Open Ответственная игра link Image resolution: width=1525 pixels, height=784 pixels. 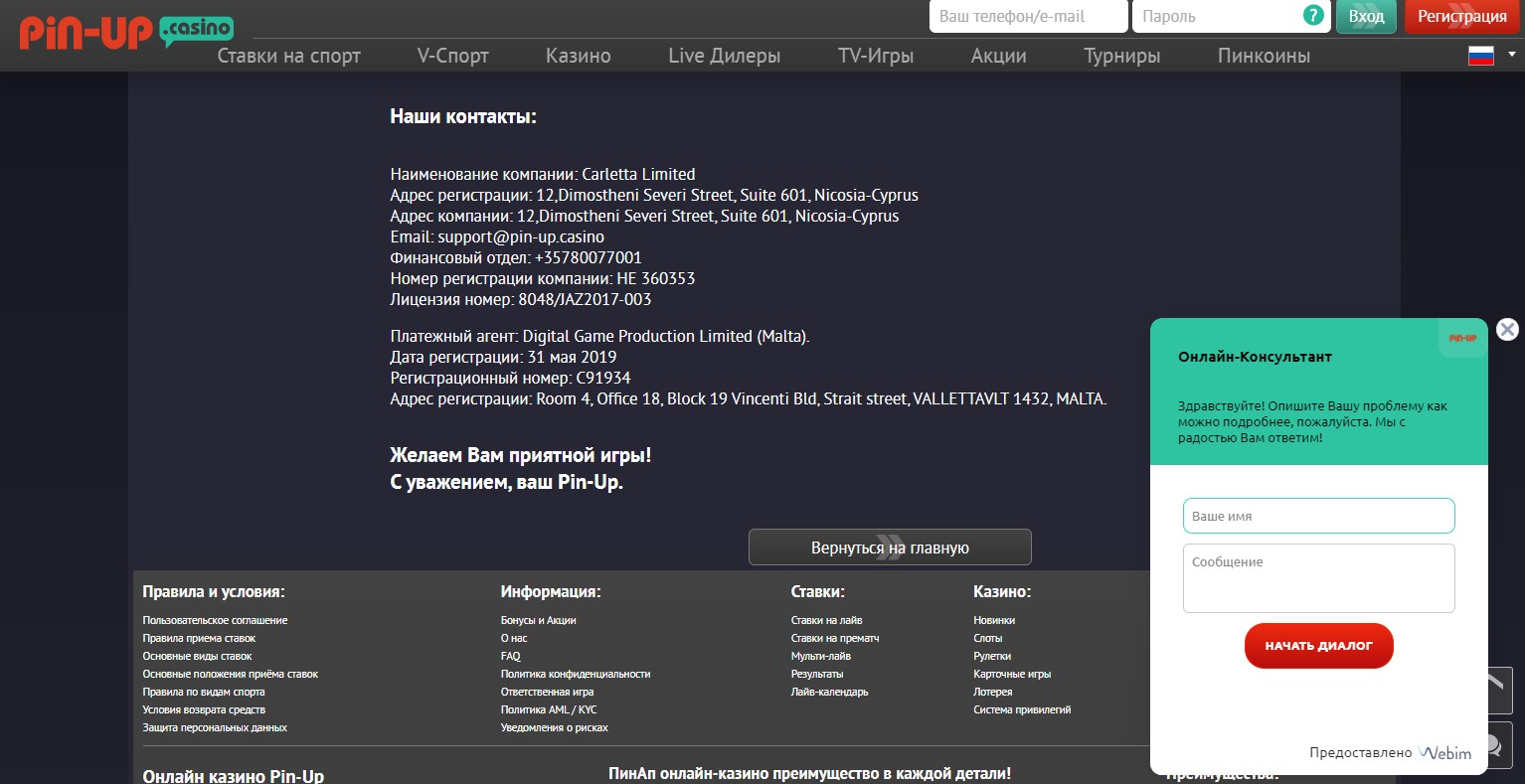pos(547,692)
